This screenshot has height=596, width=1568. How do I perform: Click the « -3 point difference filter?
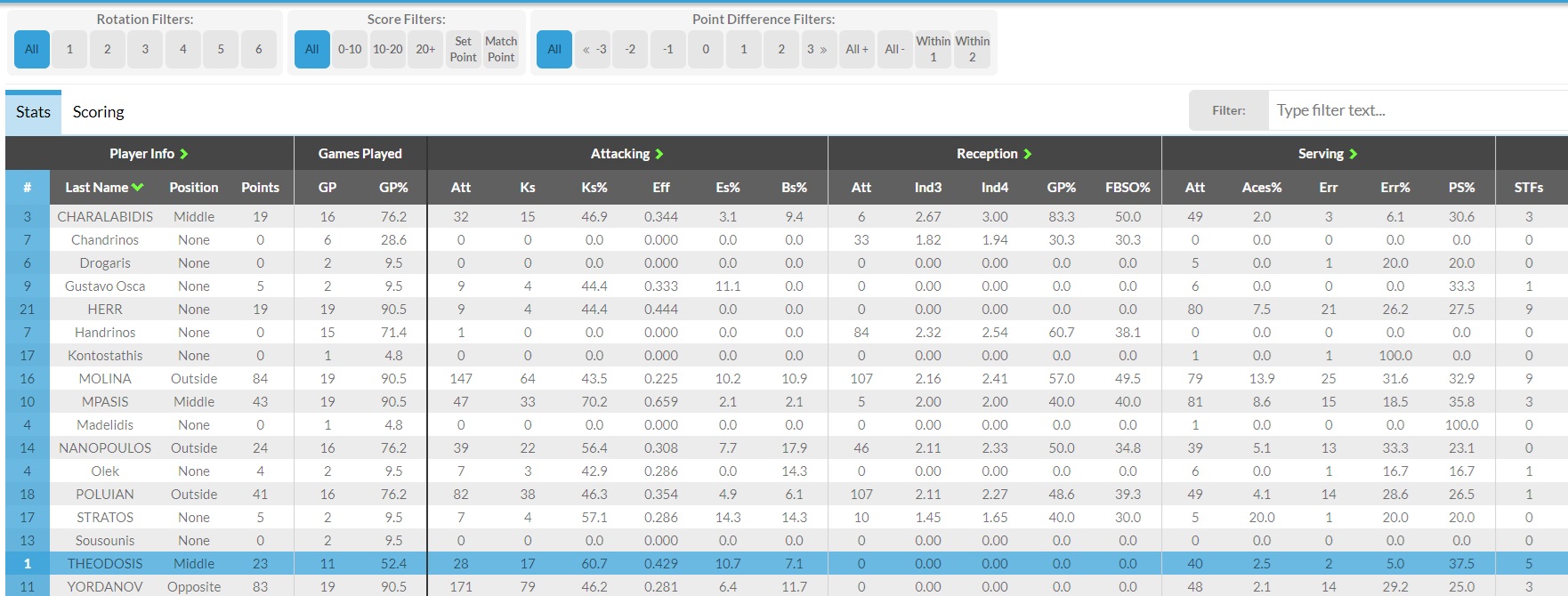(x=594, y=49)
